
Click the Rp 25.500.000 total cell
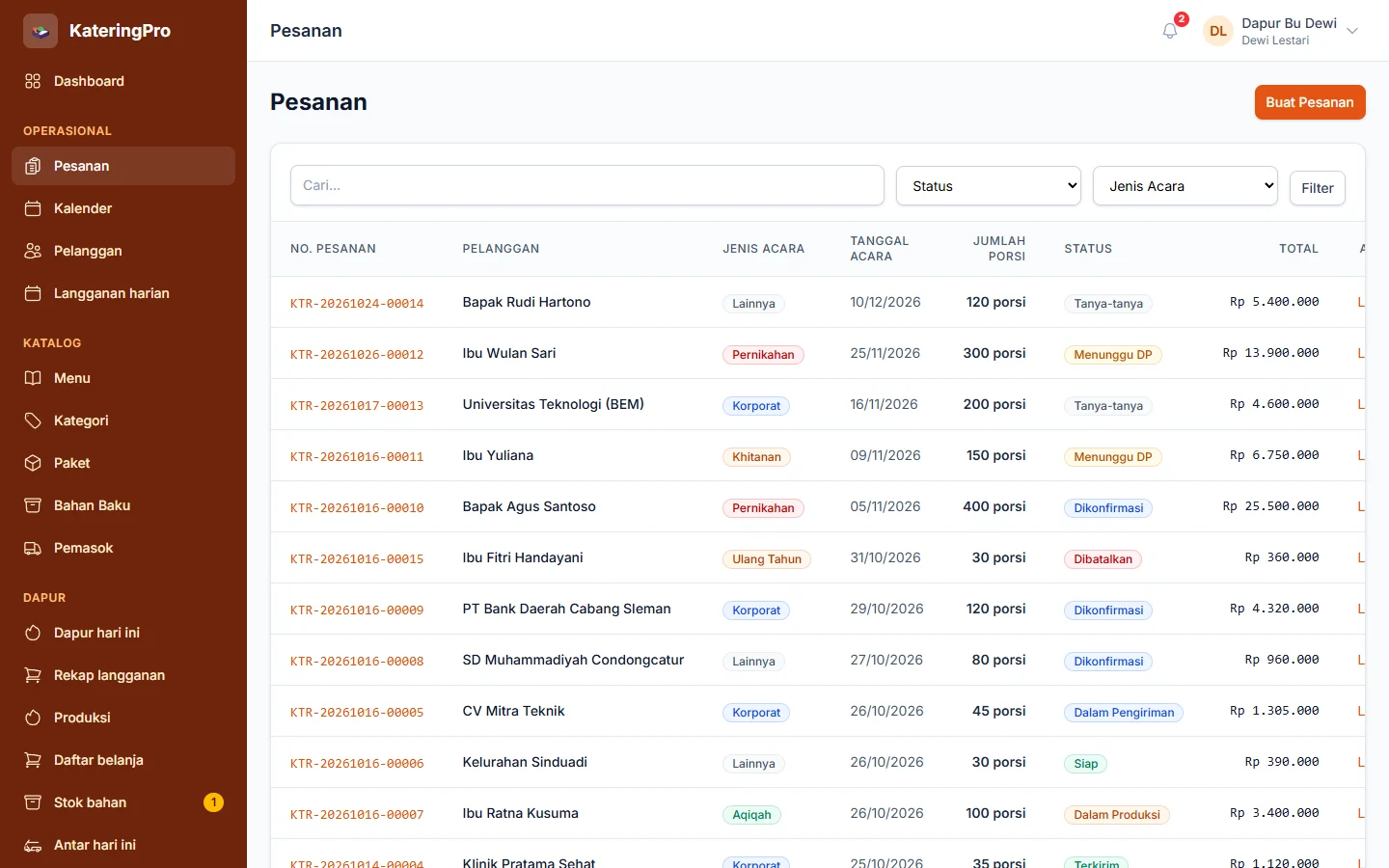coord(1271,506)
